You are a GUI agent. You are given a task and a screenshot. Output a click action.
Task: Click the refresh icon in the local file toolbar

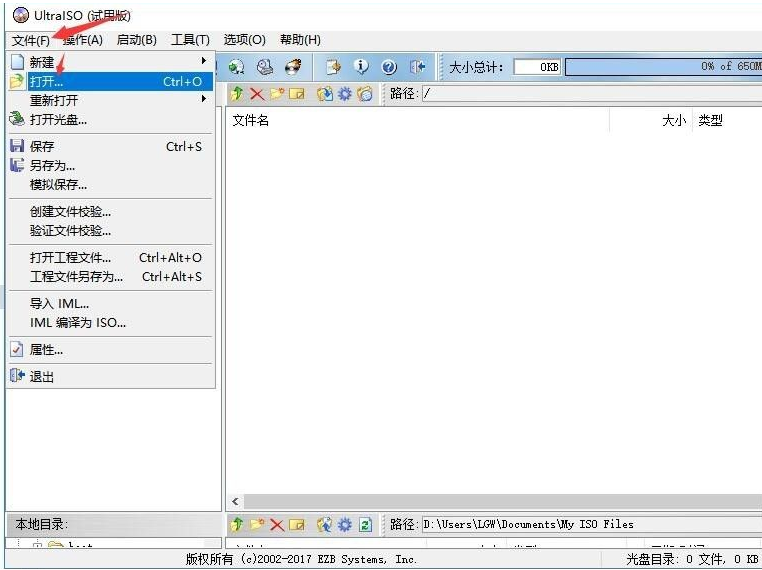pos(365,524)
